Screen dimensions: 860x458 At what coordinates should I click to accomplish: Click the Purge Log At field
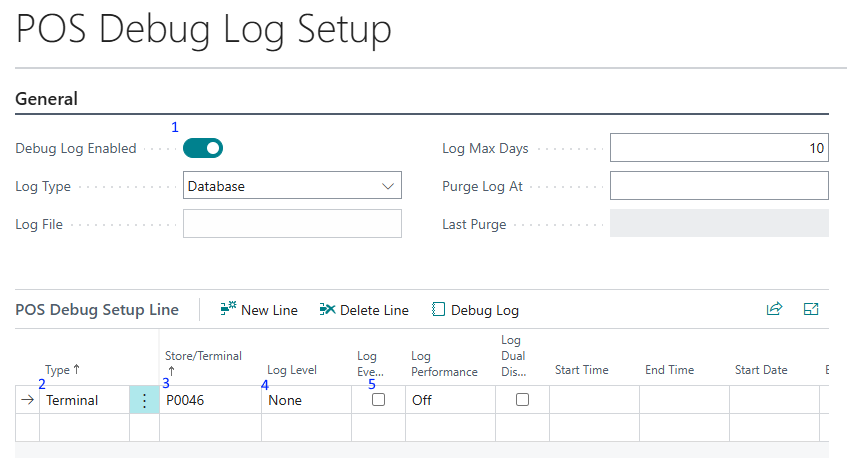point(719,186)
